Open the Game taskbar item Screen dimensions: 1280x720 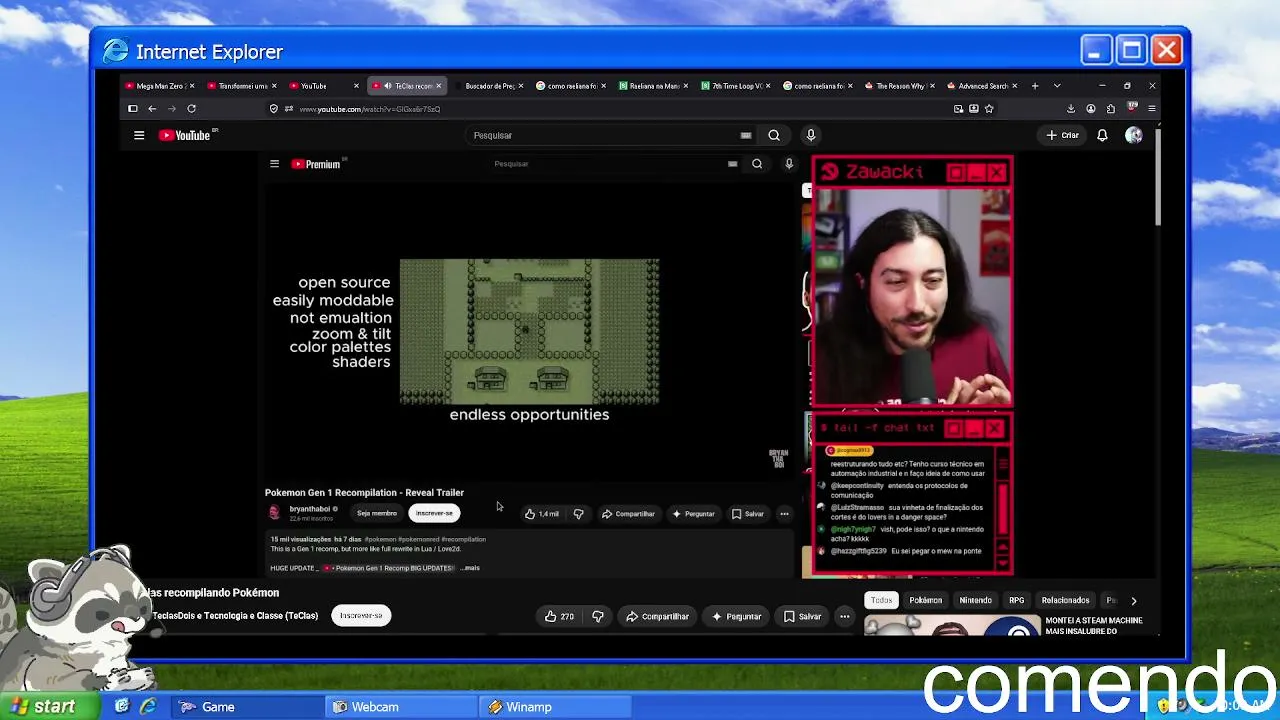click(x=246, y=707)
